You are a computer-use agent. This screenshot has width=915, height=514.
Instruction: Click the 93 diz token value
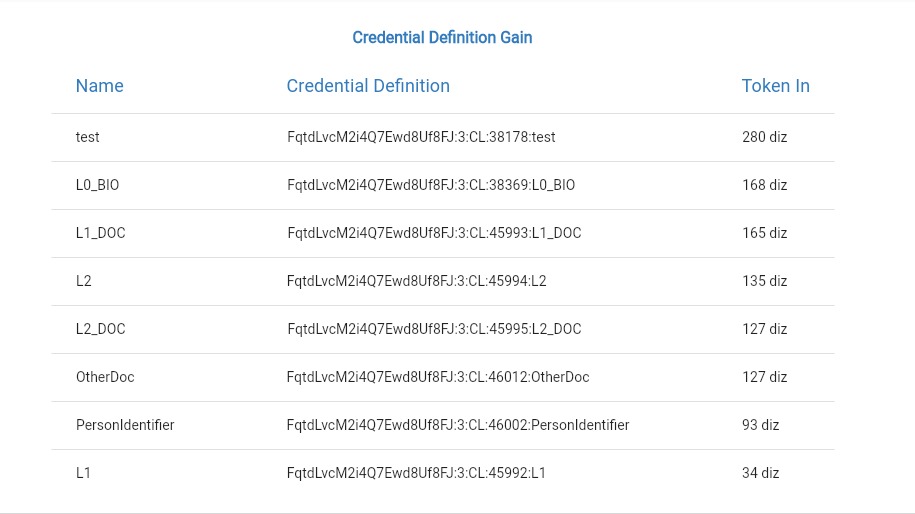point(760,425)
